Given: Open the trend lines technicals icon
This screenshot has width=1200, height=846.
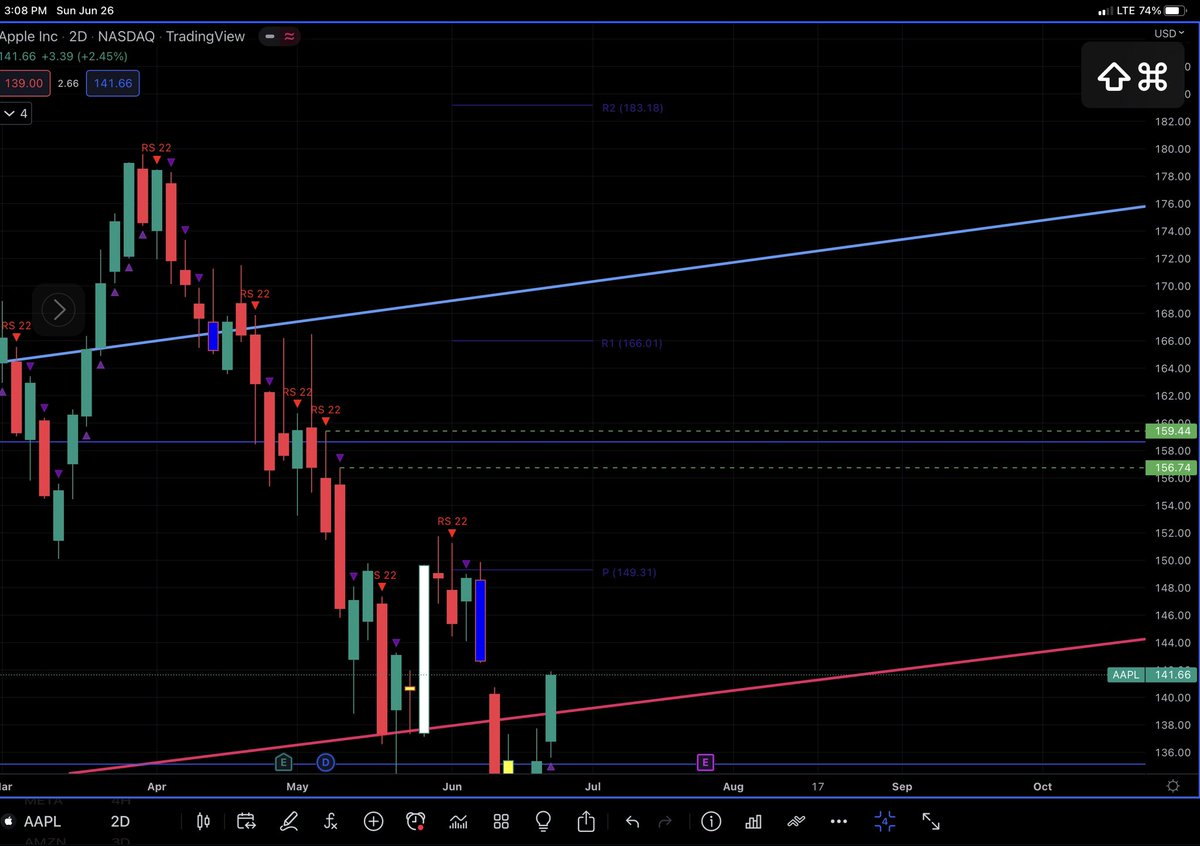Looking at the screenshot, I should coord(796,821).
